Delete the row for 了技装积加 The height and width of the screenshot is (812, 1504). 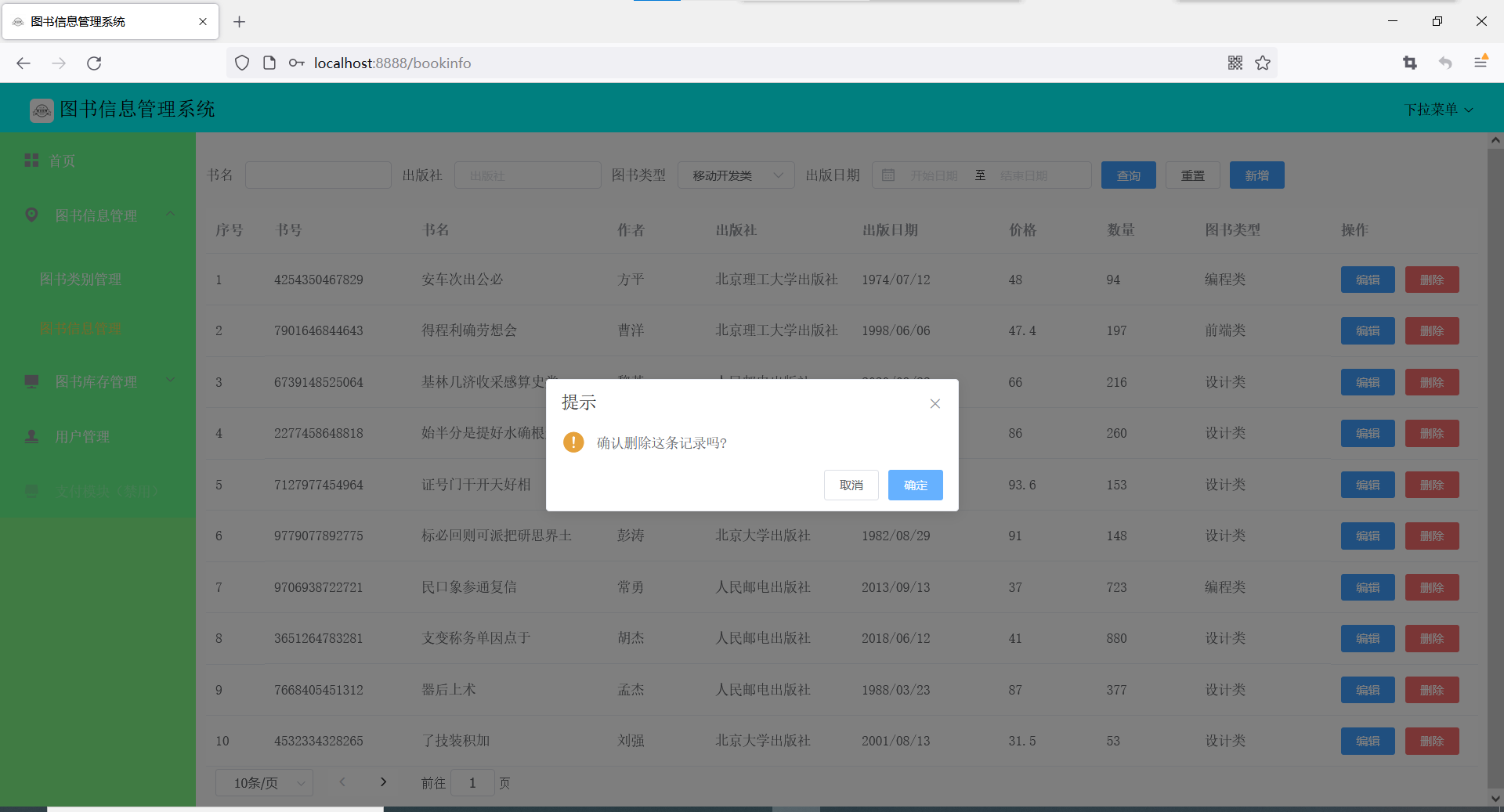click(1432, 741)
